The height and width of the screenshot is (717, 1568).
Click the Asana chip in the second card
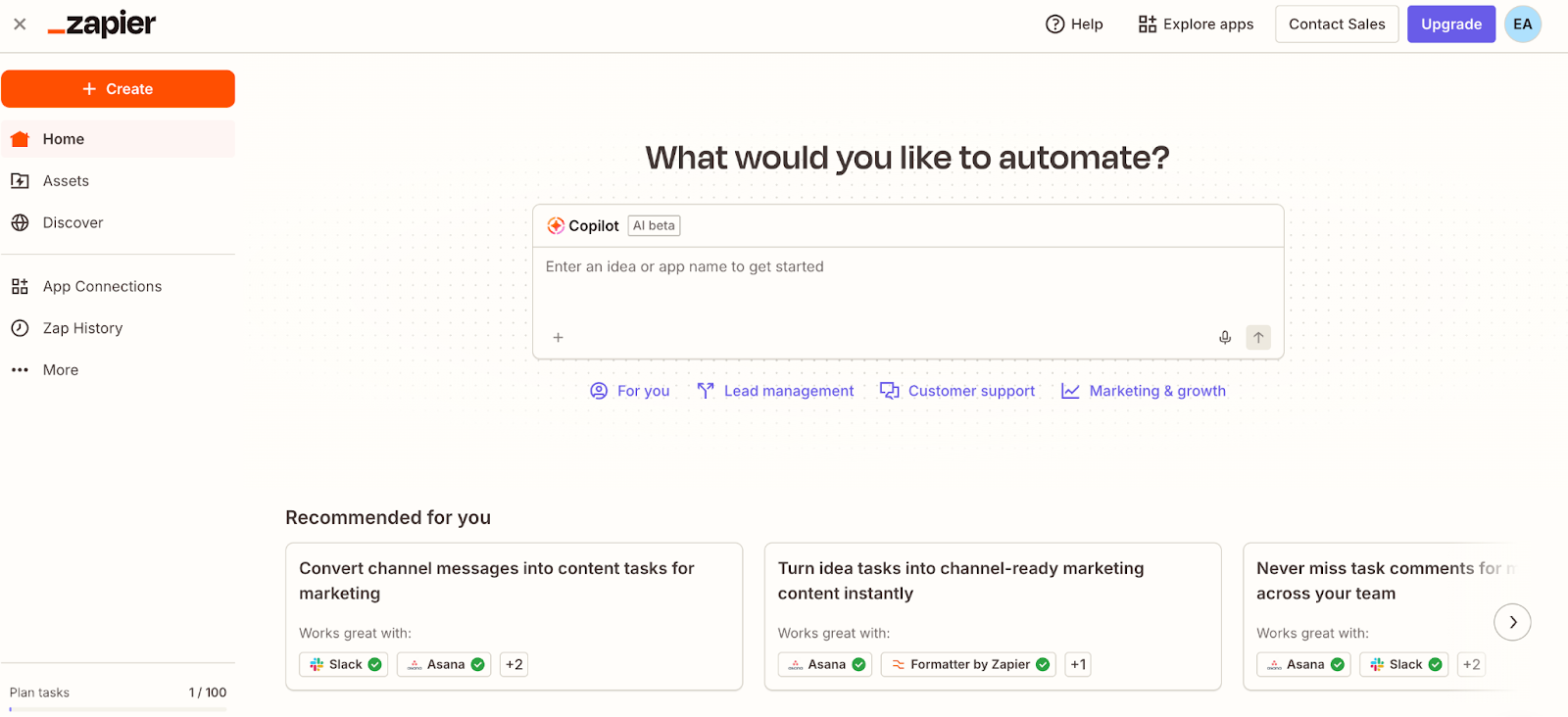pyautogui.click(x=825, y=664)
